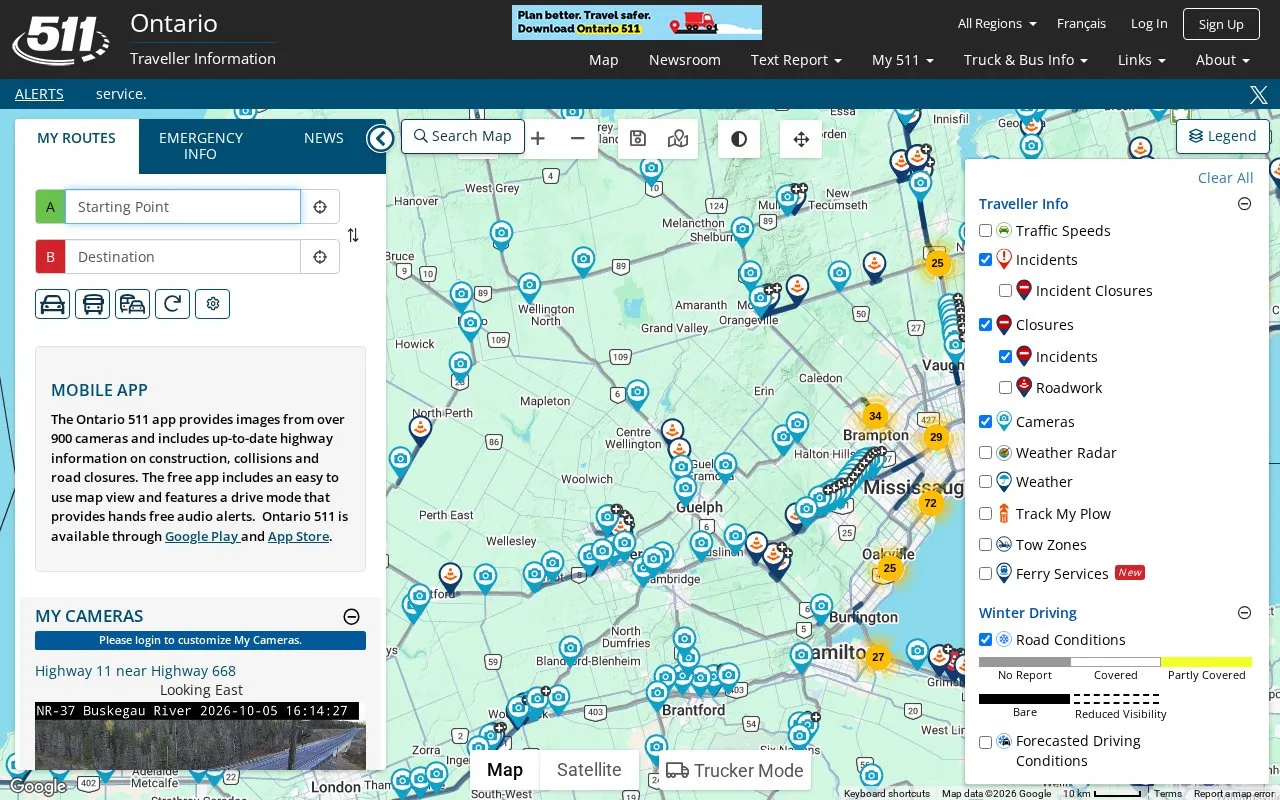Zoom in on the map
The image size is (1280, 800).
pos(538,139)
